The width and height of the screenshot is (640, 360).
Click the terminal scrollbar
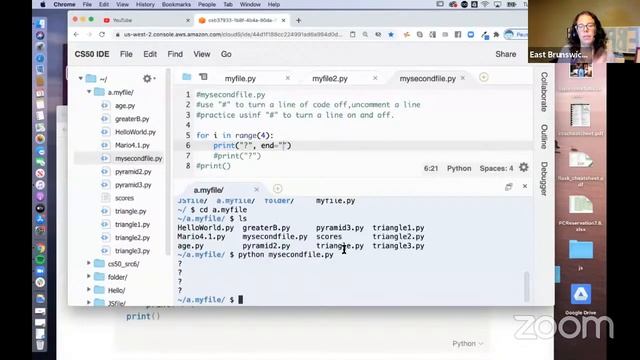527,286
